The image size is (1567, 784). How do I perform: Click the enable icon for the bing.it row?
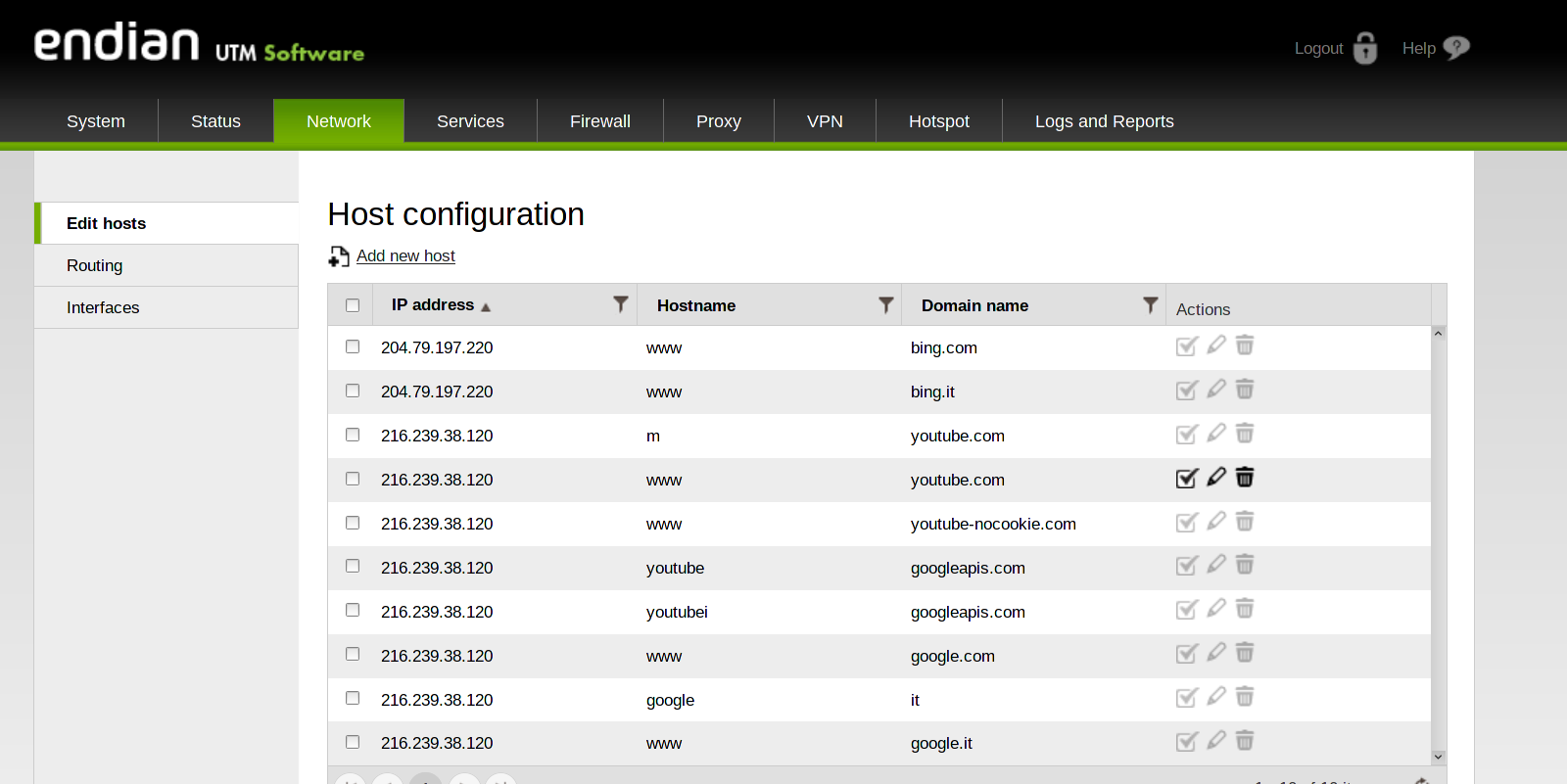click(x=1186, y=391)
